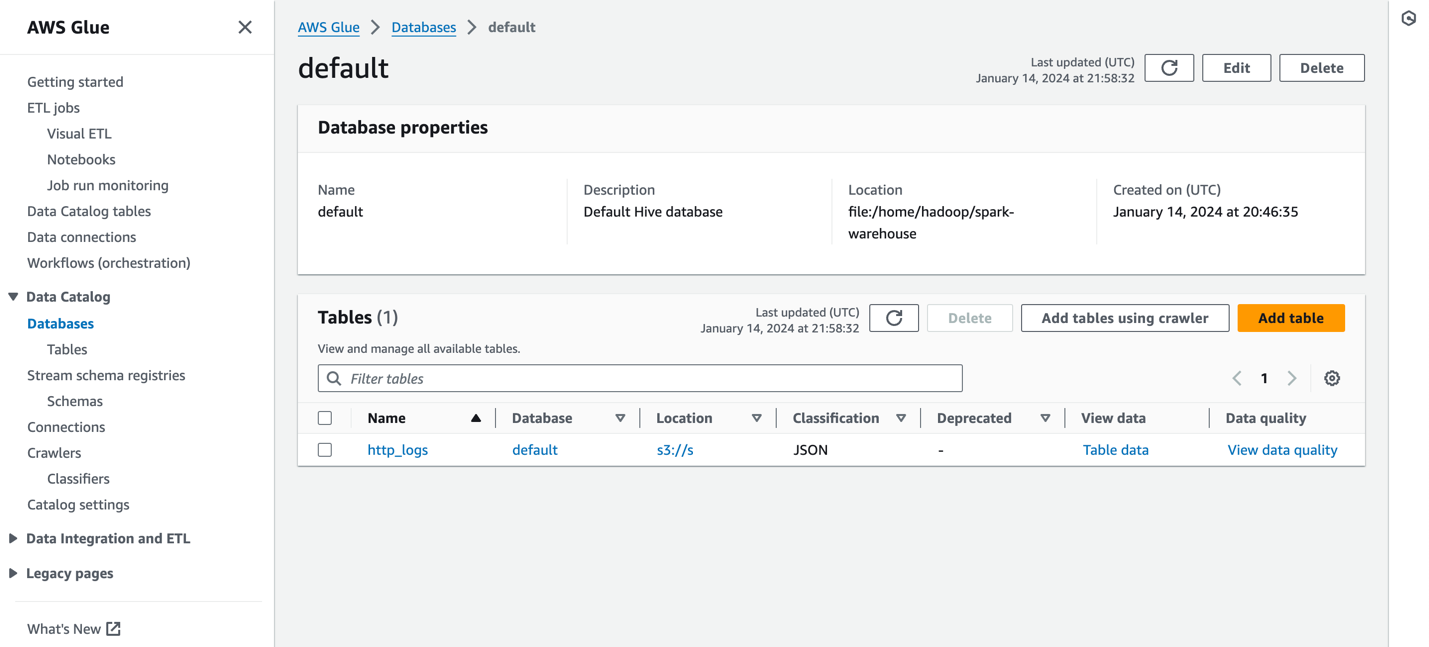Collapse the Data Catalog section

click(13, 297)
